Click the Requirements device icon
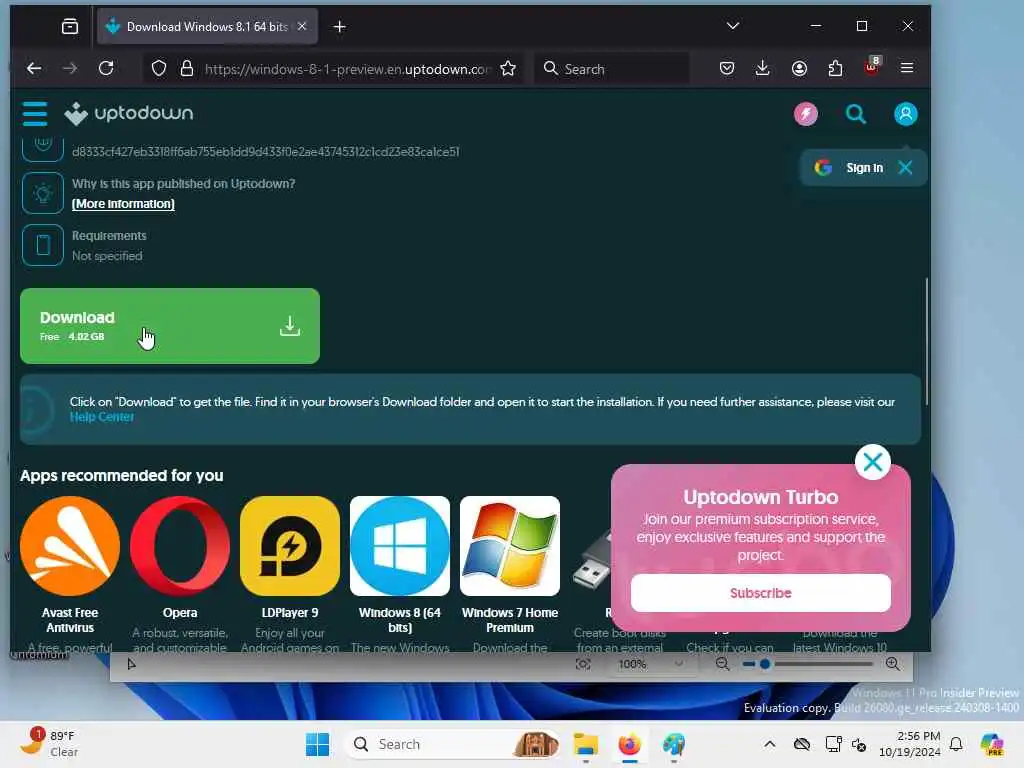 [x=42, y=245]
